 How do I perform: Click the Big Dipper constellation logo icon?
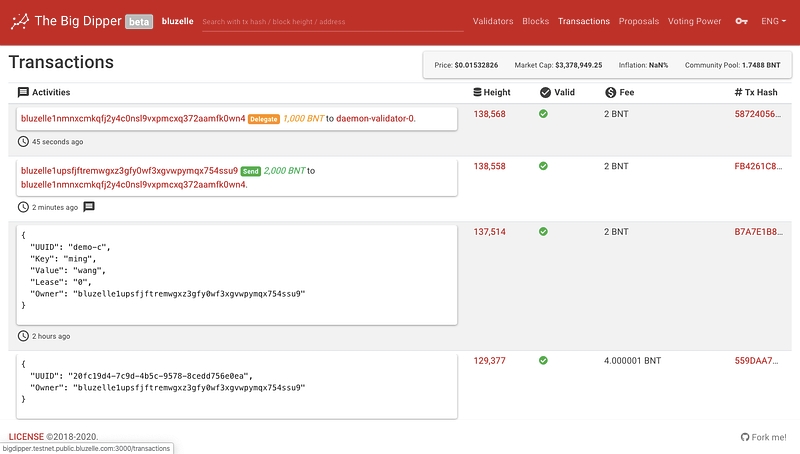point(18,21)
